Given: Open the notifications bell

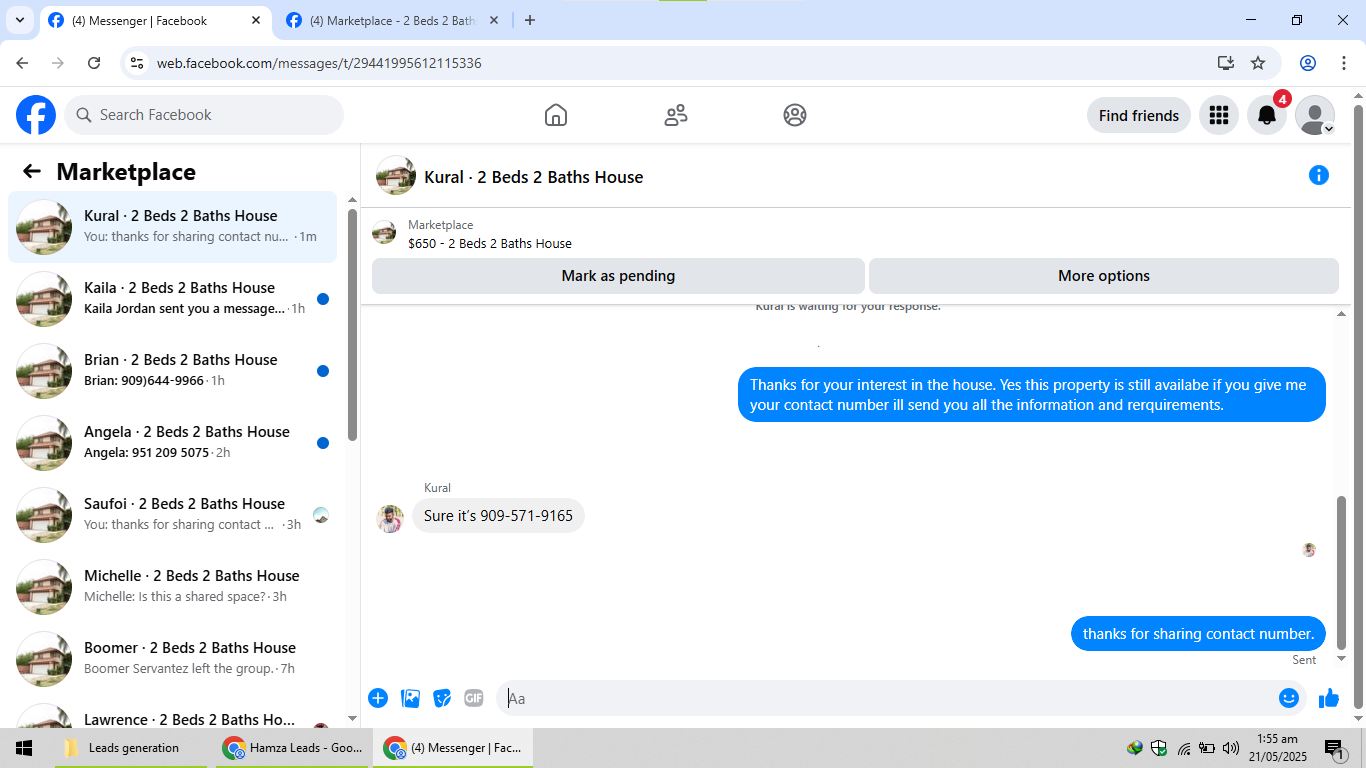Looking at the screenshot, I should click(x=1267, y=115).
